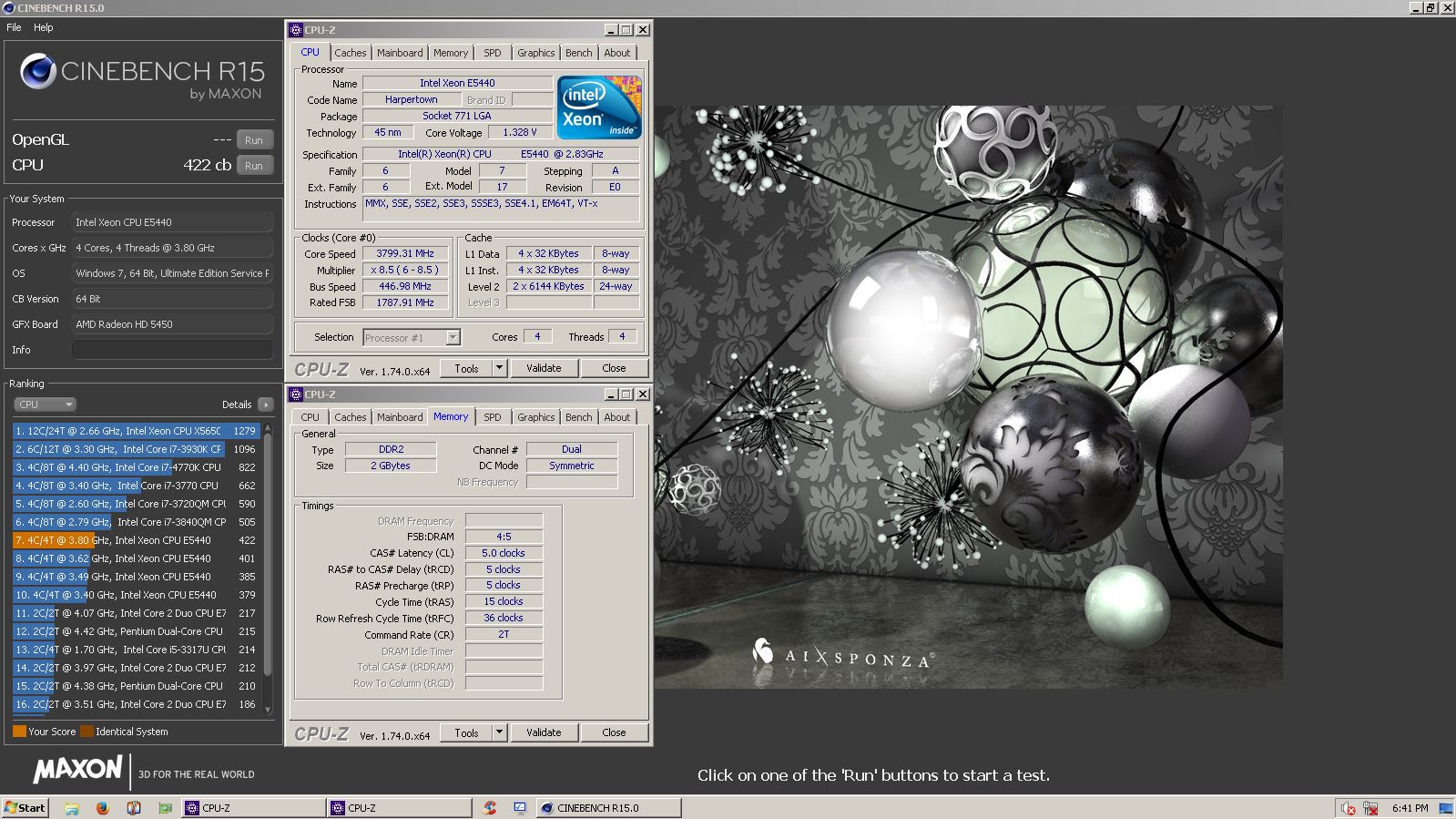The width and height of the screenshot is (1456, 819).
Task: Open lower CPU-Z Tools dropdown arrow
Action: (499, 732)
